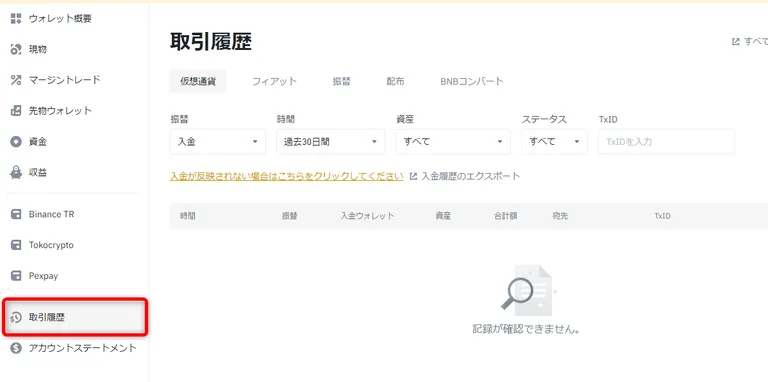Click 入金履歴のエクスポート link
This screenshot has height=382, width=768.
point(471,176)
